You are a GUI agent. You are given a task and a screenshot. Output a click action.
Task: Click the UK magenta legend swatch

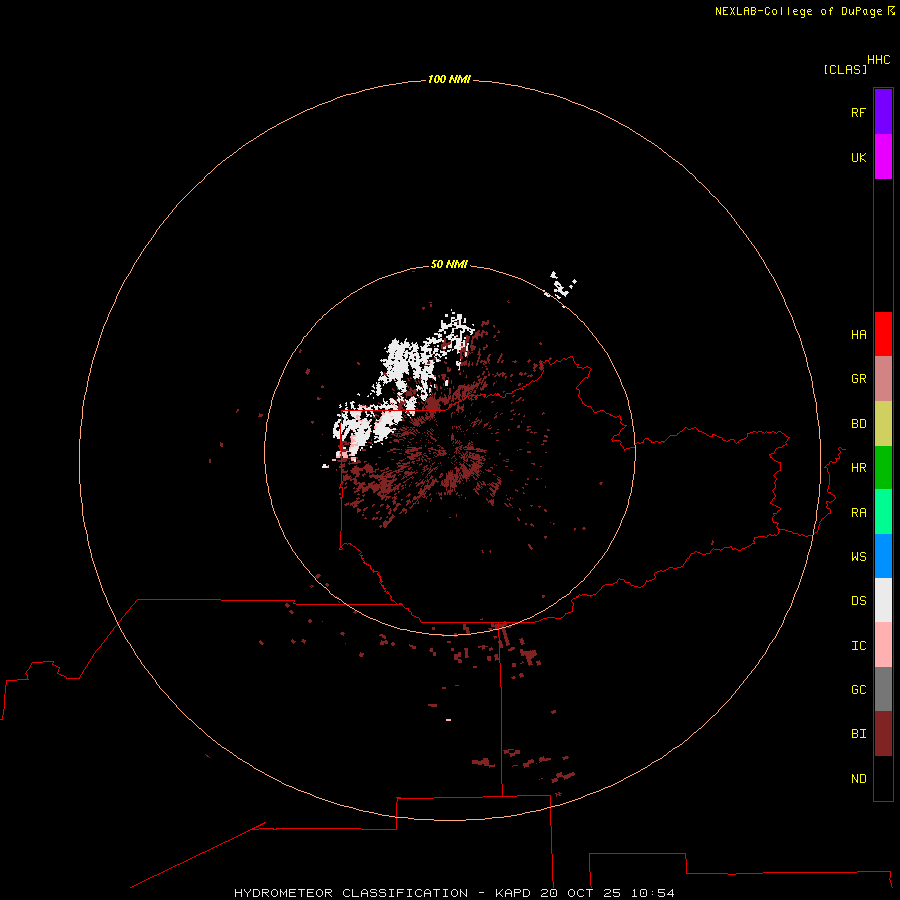click(x=883, y=157)
